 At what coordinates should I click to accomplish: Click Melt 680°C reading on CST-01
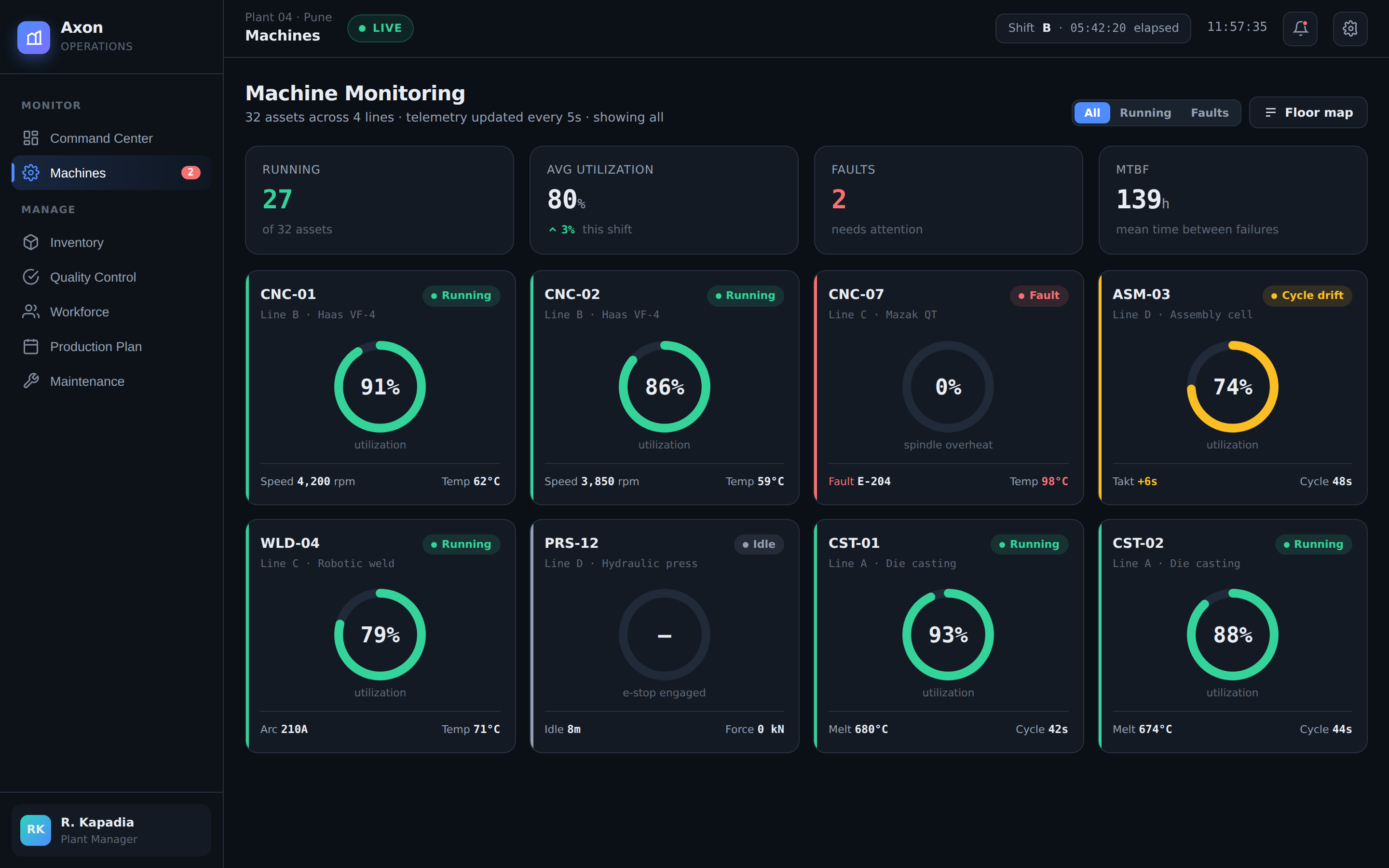[x=858, y=729]
